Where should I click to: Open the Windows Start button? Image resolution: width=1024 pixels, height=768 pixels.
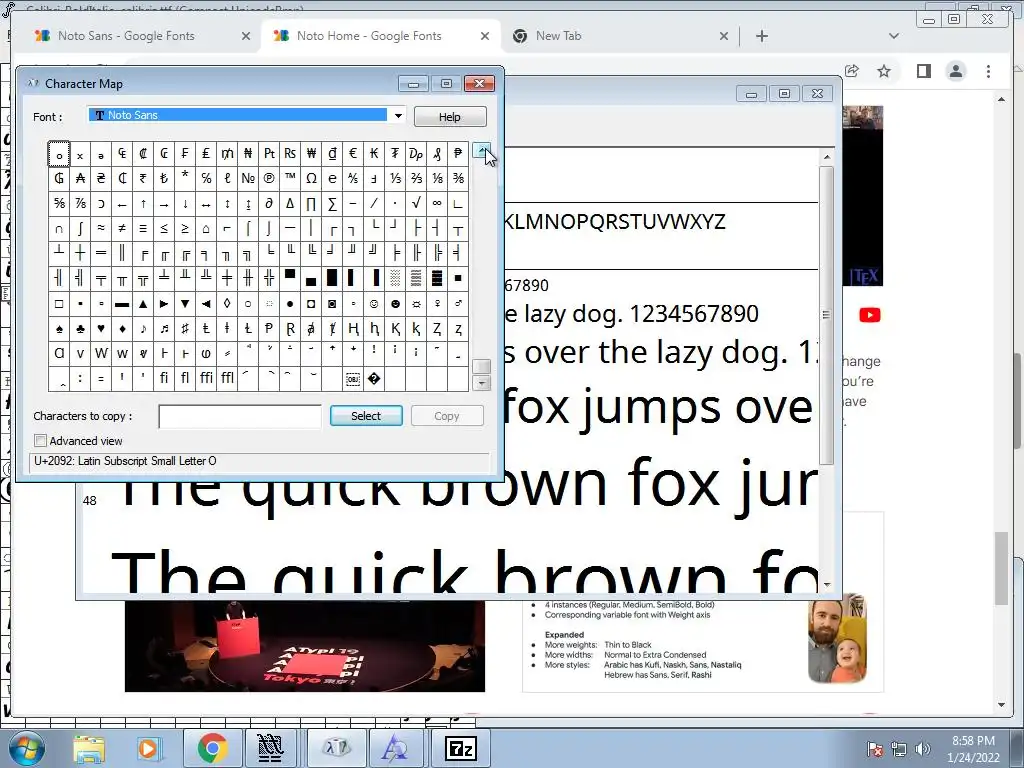pyautogui.click(x=26, y=748)
